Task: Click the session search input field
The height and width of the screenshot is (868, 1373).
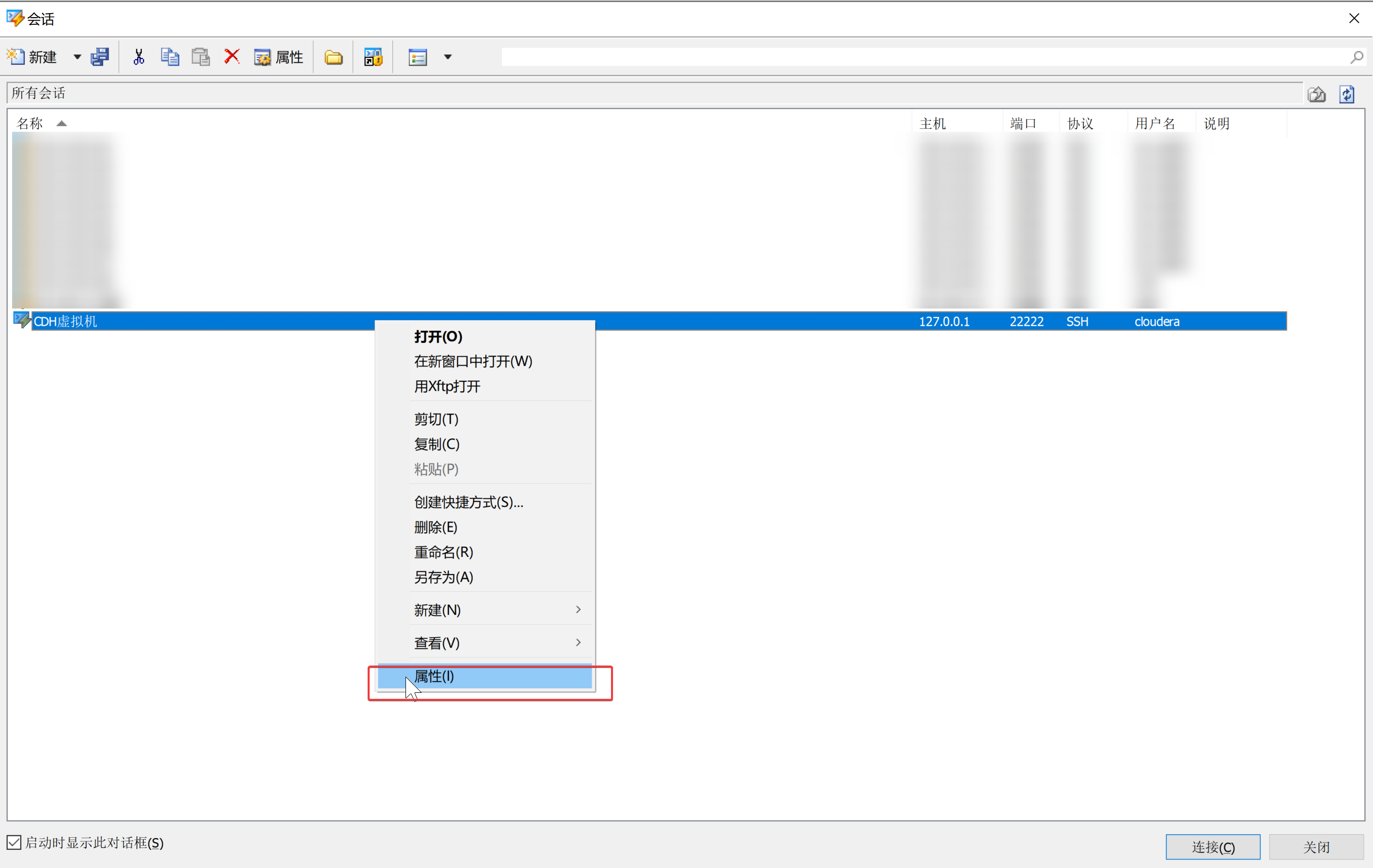Action: [924, 57]
